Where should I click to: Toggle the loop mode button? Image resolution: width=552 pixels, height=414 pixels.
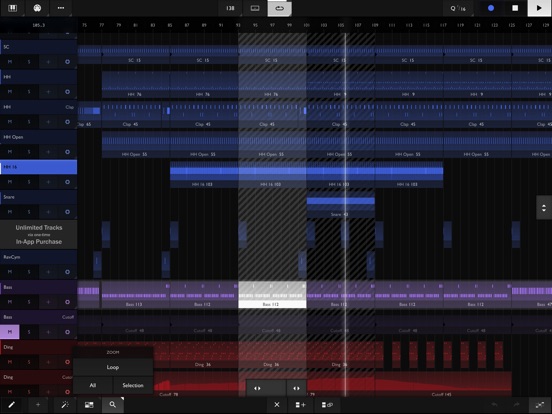pos(280,8)
